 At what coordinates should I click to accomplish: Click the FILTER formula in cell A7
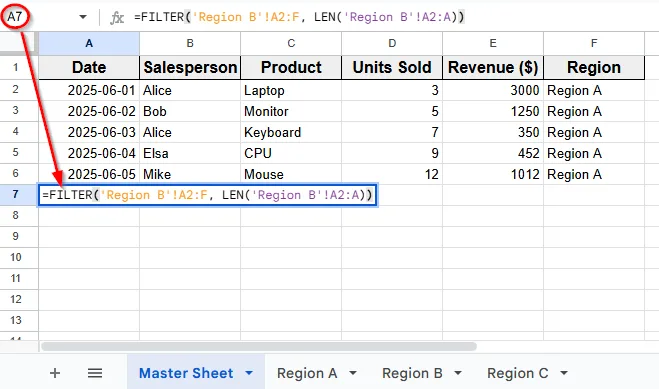point(208,195)
